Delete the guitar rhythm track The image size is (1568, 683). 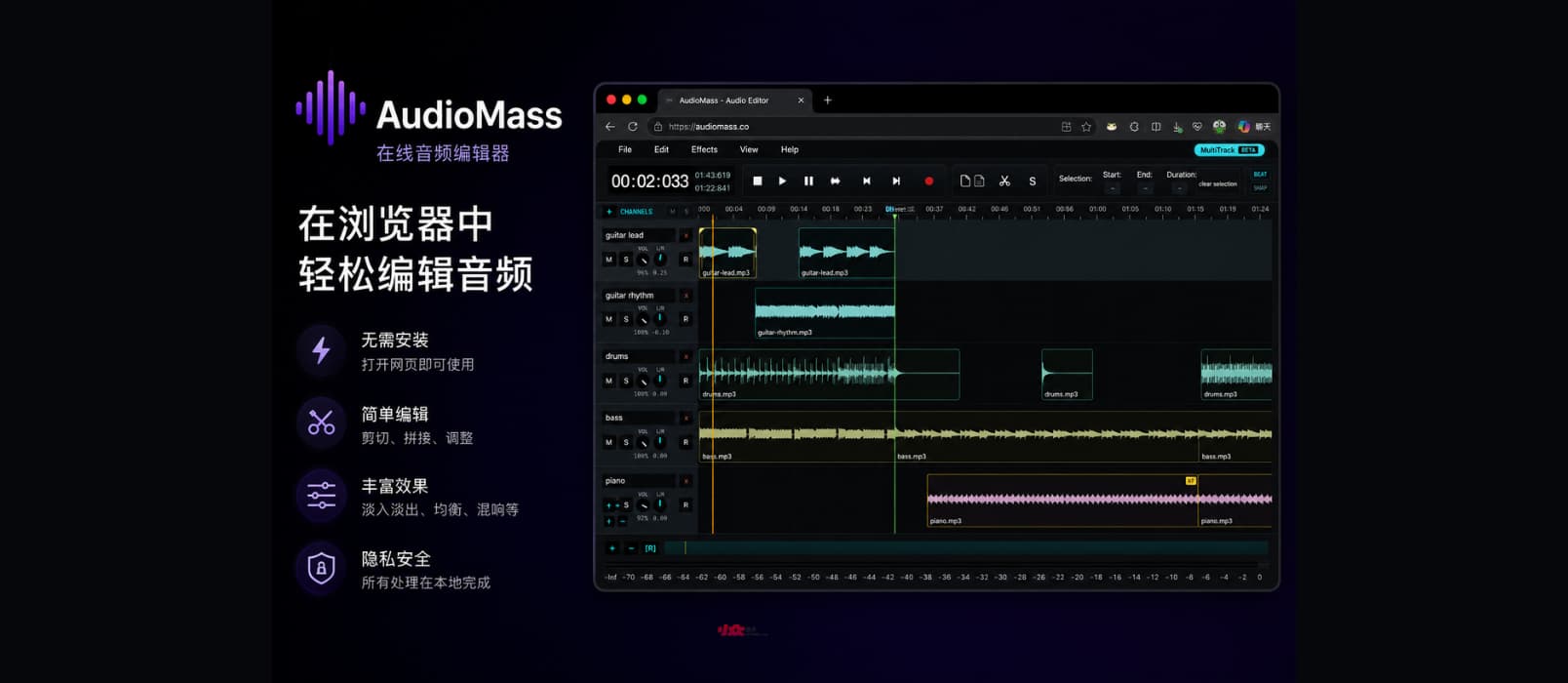point(686,296)
